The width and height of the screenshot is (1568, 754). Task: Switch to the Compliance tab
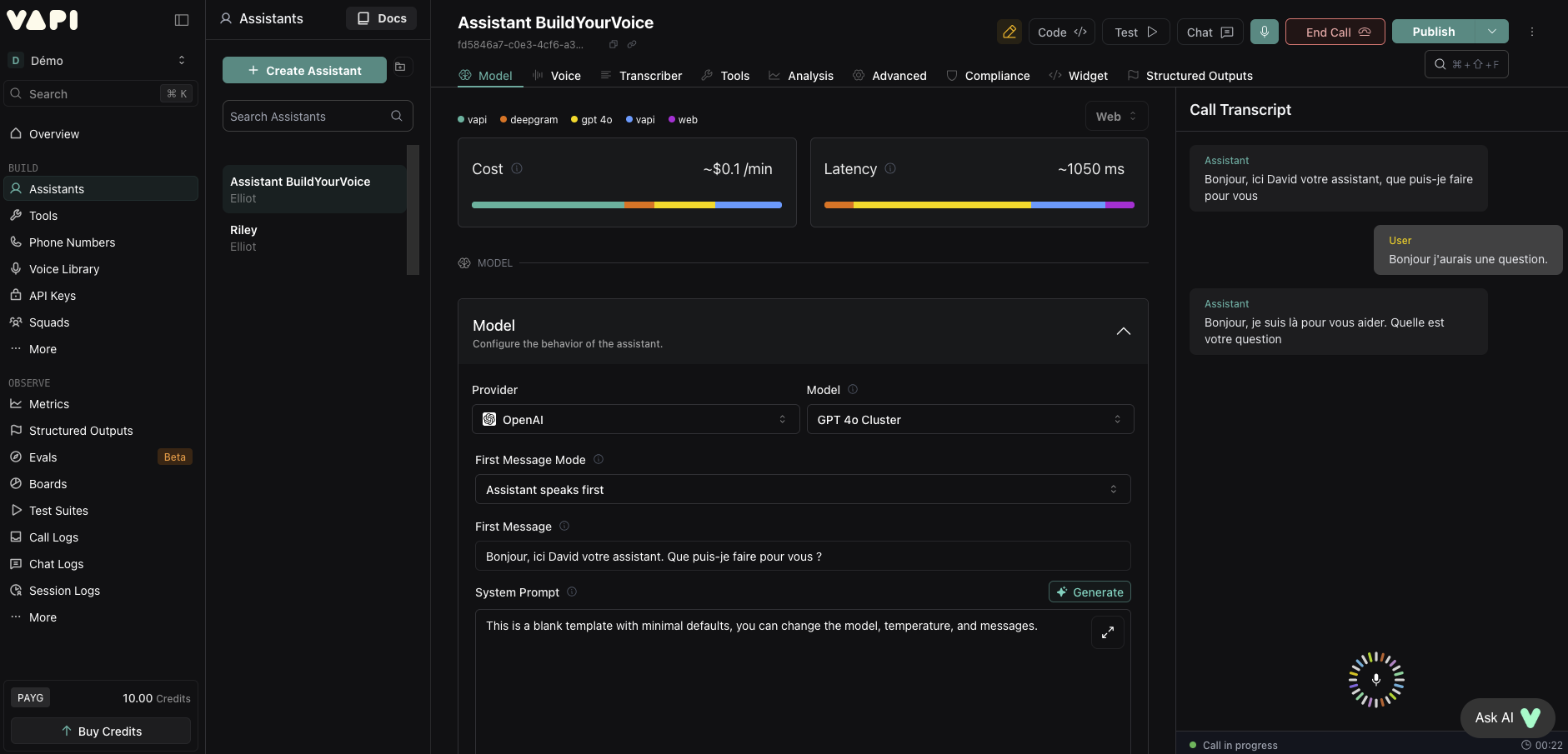coord(988,76)
